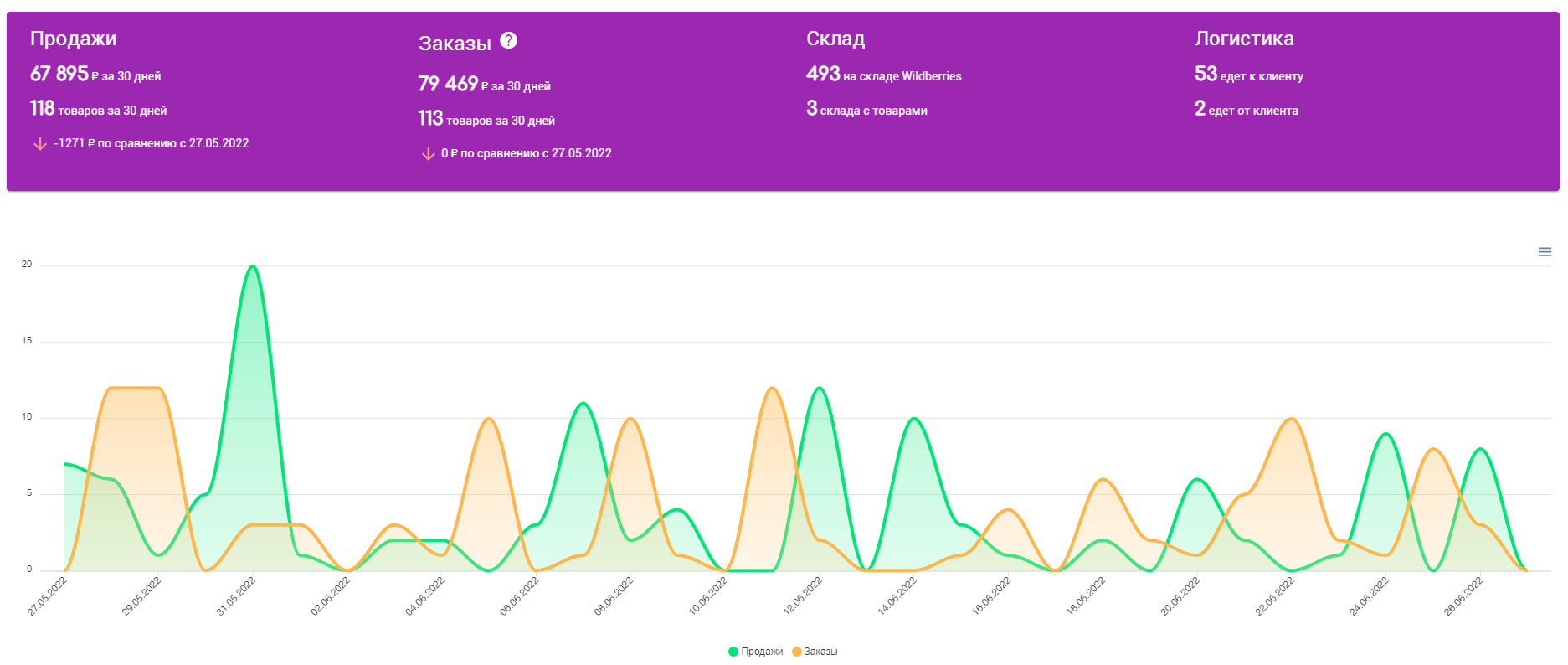Toggle the Заказы series in the chart legend
1568x665 pixels.
815,652
